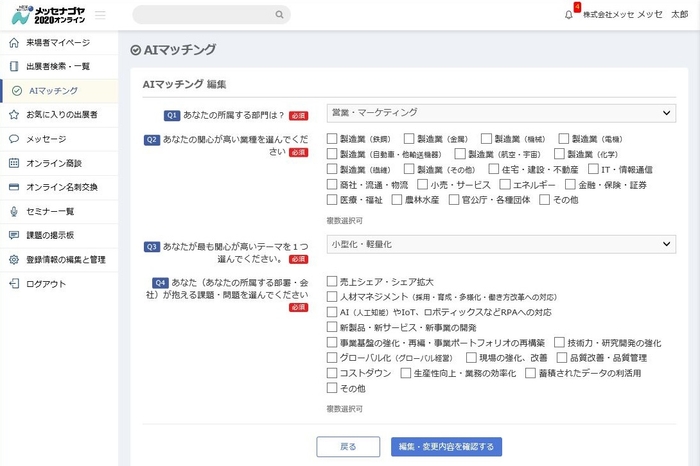Click the heart icon for お気に入りの出展者
Viewport: 700px width, 466px height.
13,115
